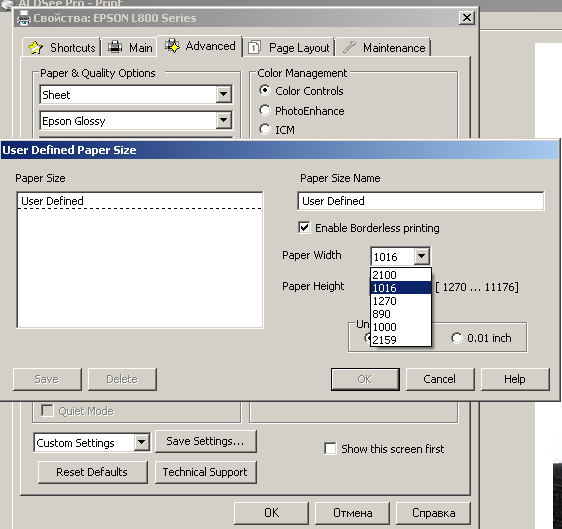Check Show this screen first
Image resolution: width=562 pixels, height=529 pixels.
[x=330, y=448]
